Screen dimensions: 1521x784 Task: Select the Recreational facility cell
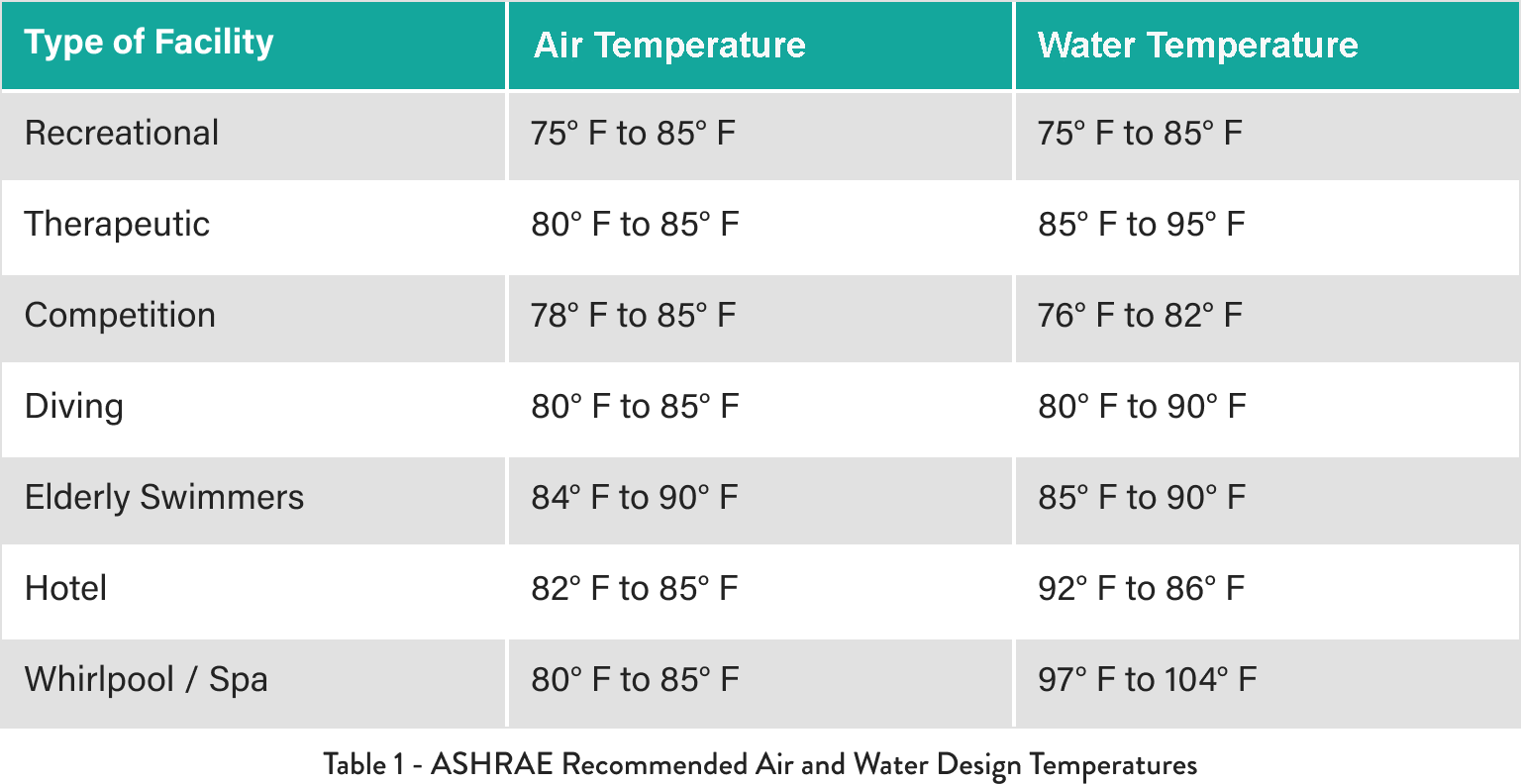pos(122,134)
